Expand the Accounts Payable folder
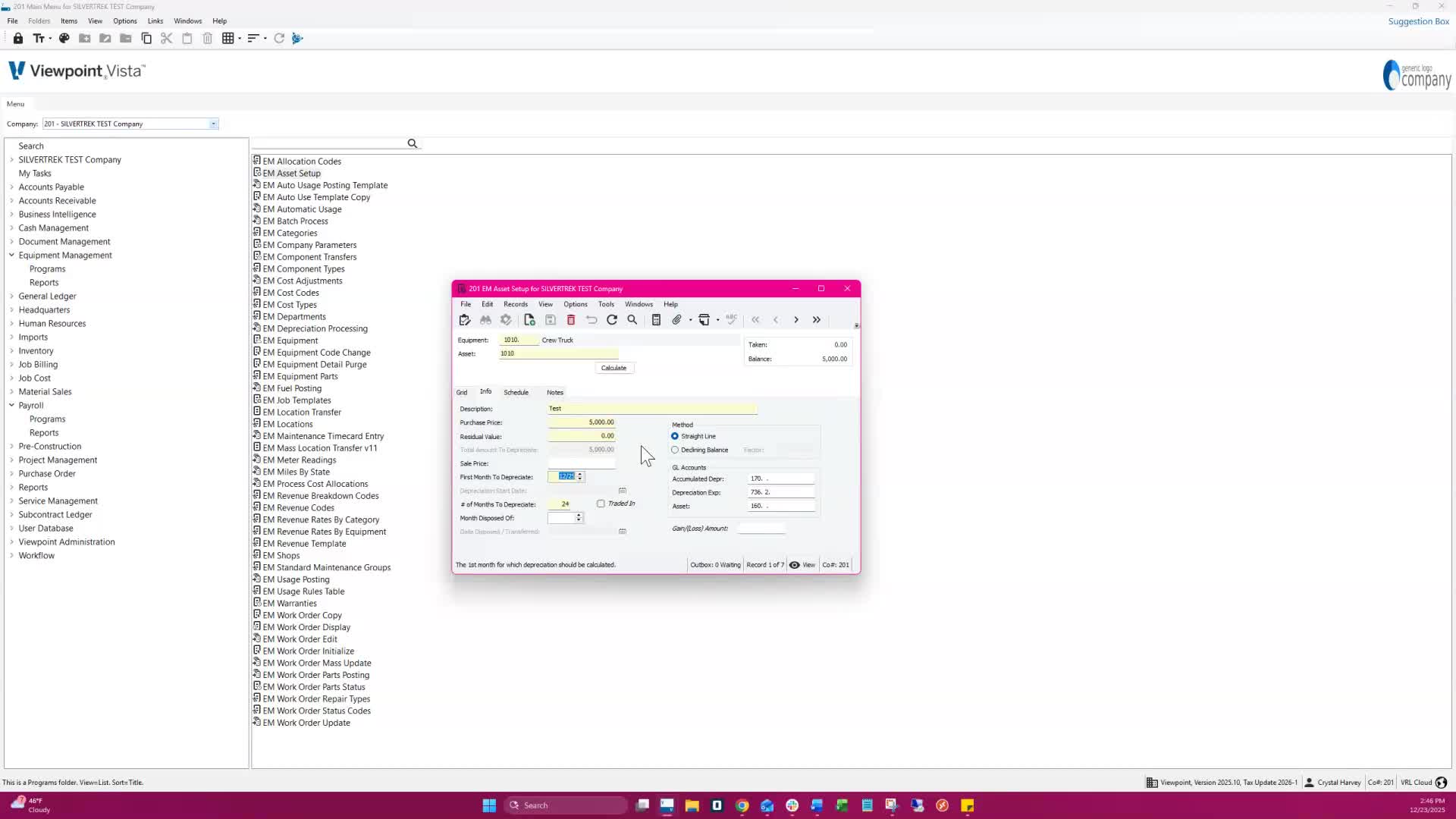 [x=11, y=187]
